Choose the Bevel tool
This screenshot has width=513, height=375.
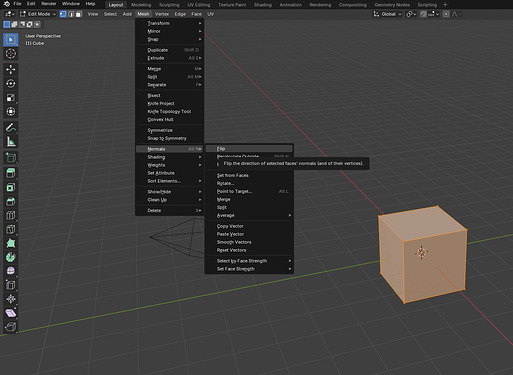(x=11, y=201)
